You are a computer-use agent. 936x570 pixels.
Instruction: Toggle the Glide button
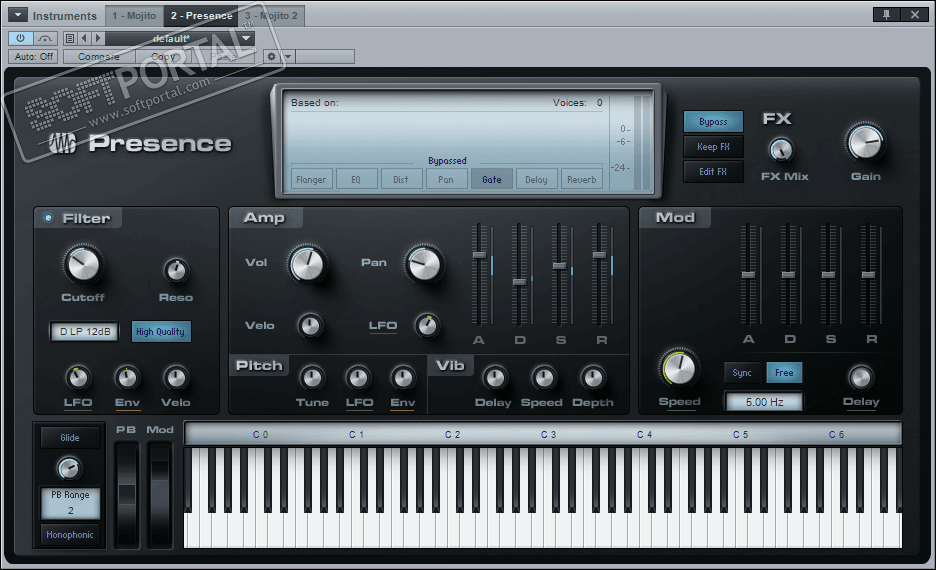[70, 438]
